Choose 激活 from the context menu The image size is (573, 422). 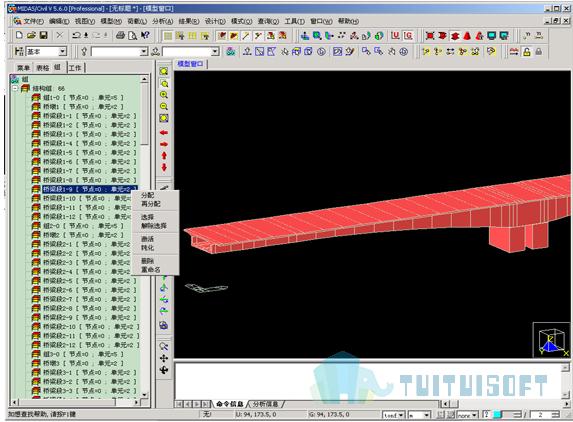pos(148,239)
